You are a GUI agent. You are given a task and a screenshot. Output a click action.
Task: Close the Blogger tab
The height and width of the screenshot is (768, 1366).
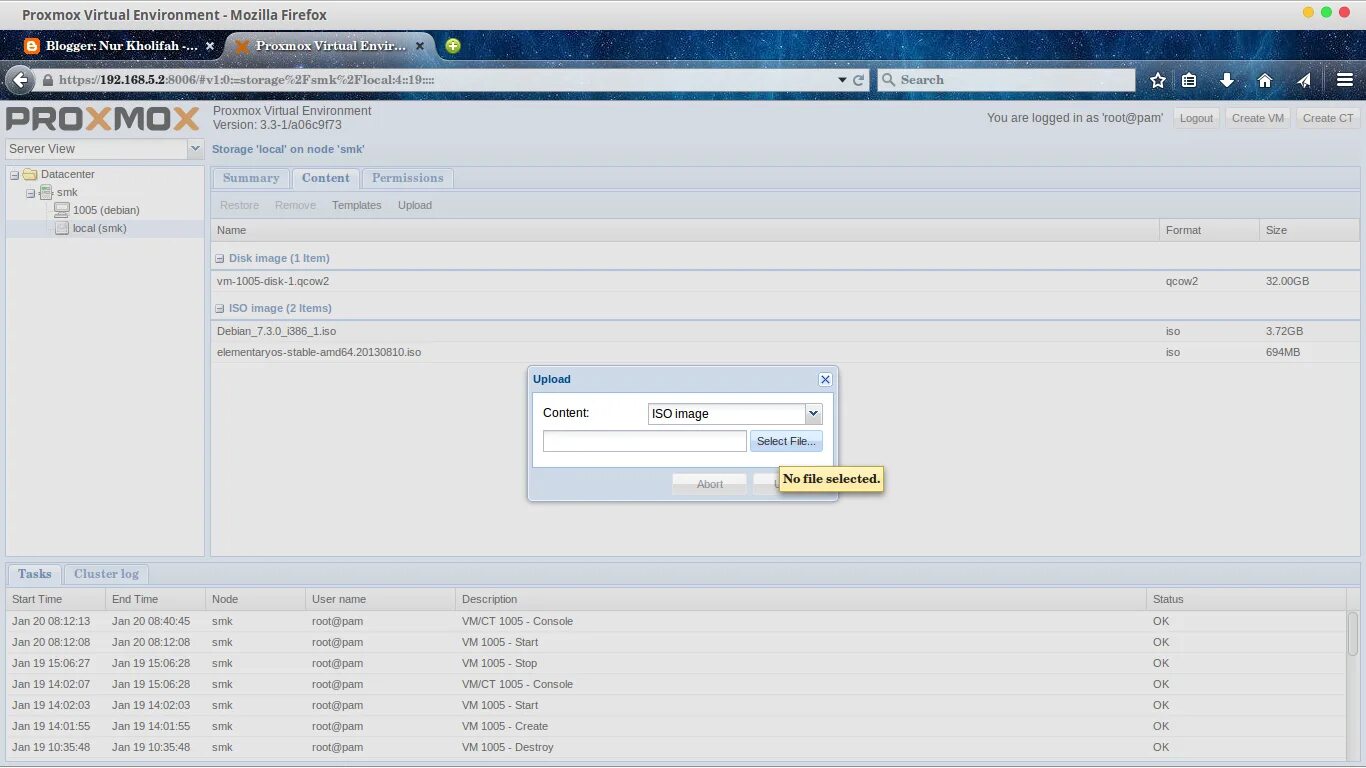tap(210, 46)
